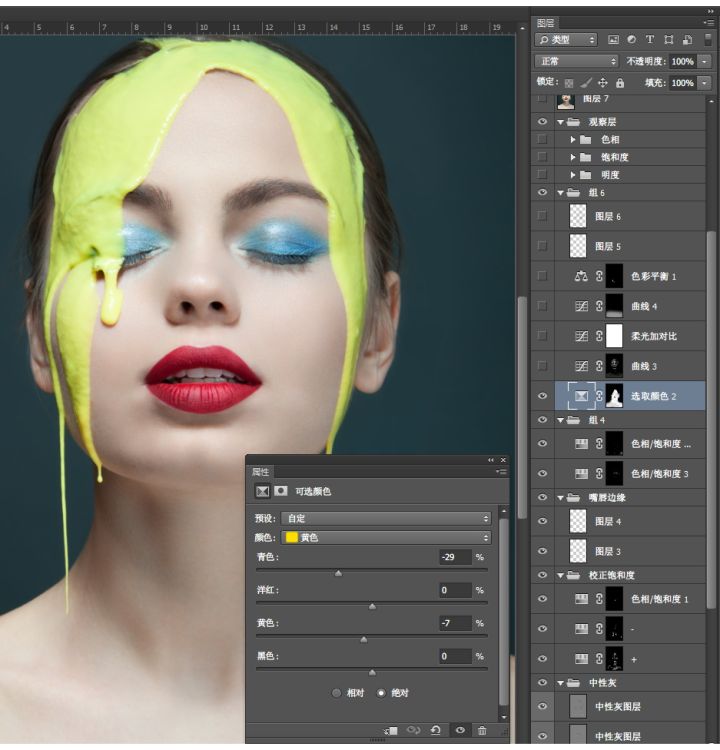Collapse the 组 6 group

pyautogui.click(x=560, y=193)
